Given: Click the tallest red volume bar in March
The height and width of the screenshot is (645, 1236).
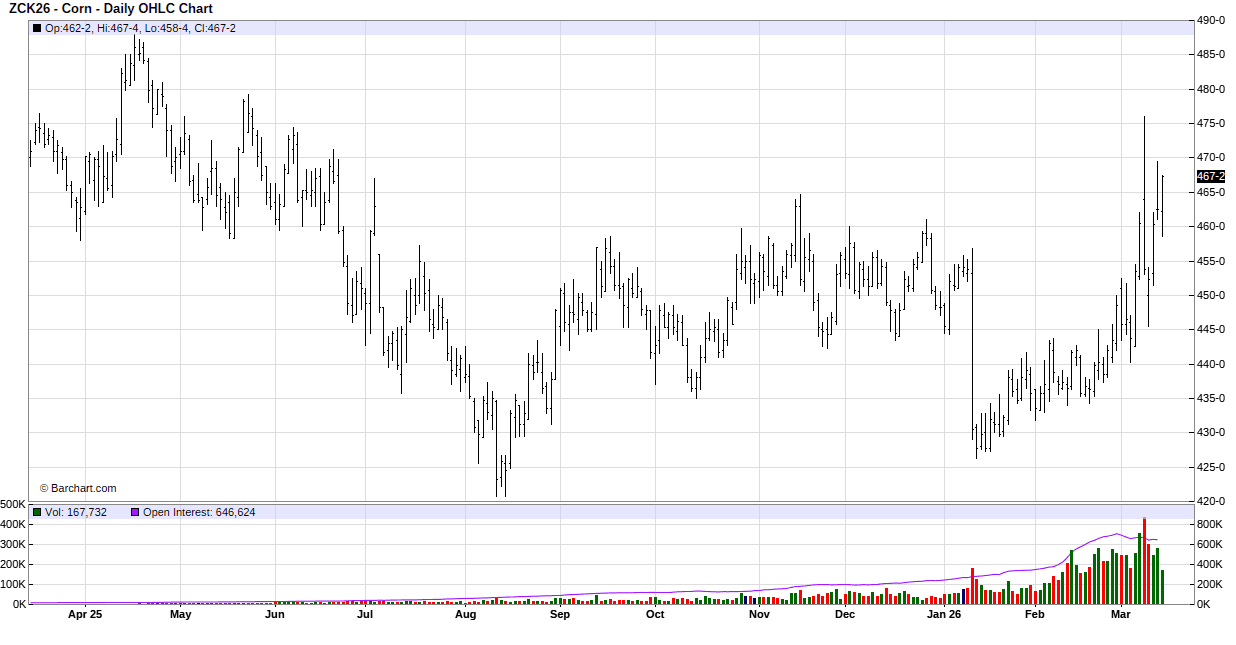Looking at the screenshot, I should pyautogui.click(x=1144, y=560).
